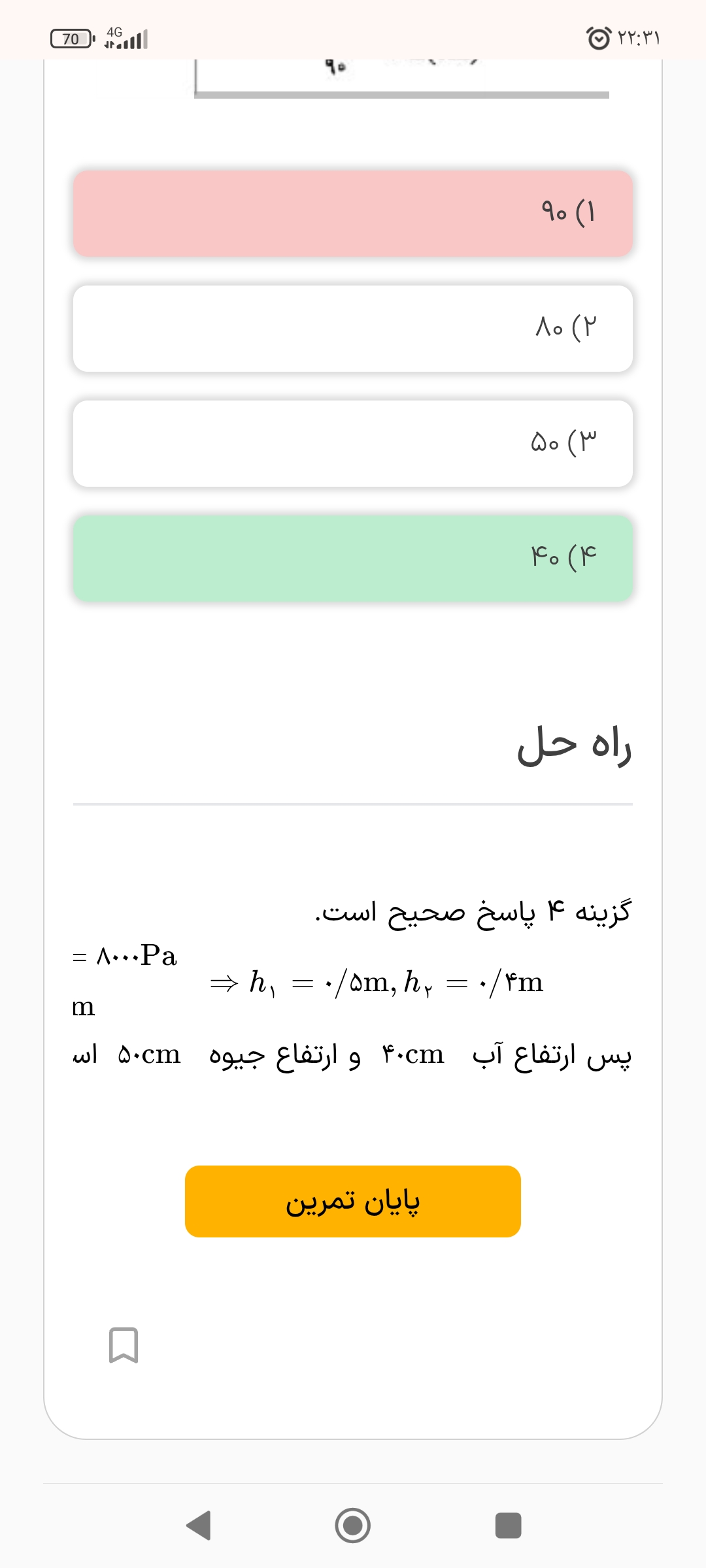Tap the alarm clock icon in status bar
706x1568 pixels.
point(599,38)
